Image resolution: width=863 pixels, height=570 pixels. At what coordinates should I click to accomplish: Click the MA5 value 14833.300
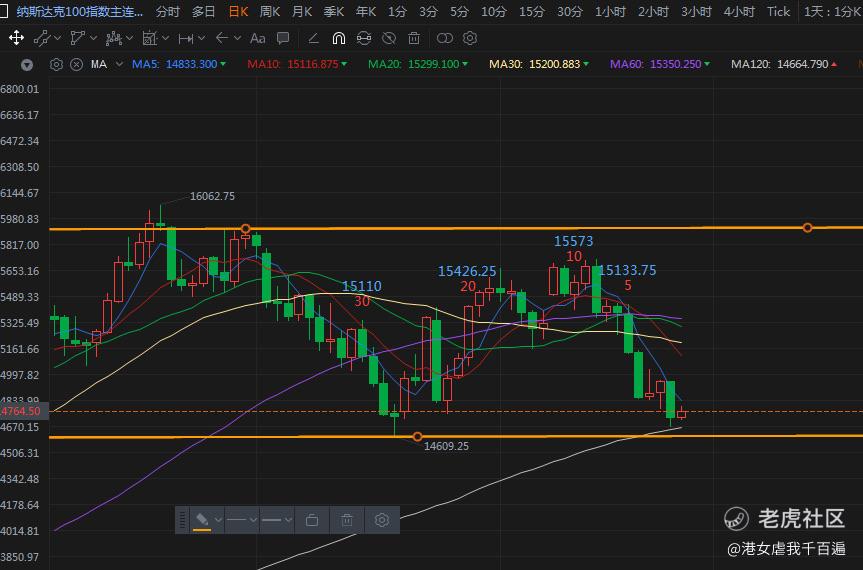191,64
